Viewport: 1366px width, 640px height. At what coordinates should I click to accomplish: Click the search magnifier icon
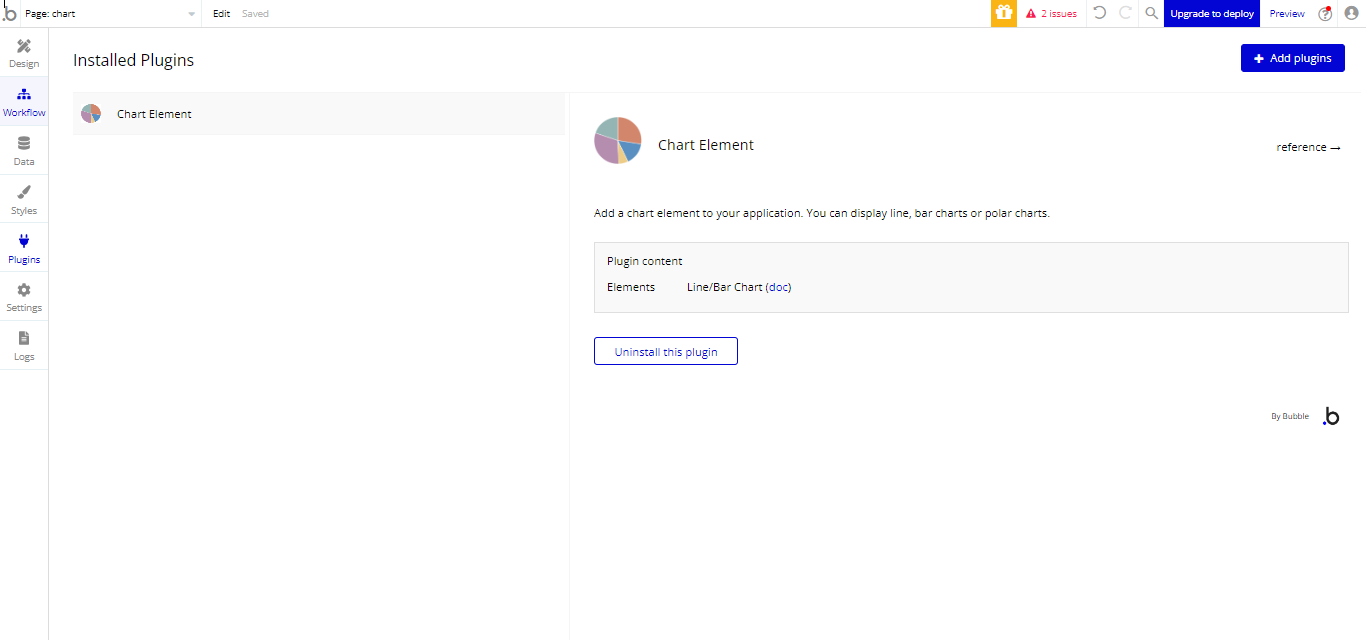coord(1151,14)
